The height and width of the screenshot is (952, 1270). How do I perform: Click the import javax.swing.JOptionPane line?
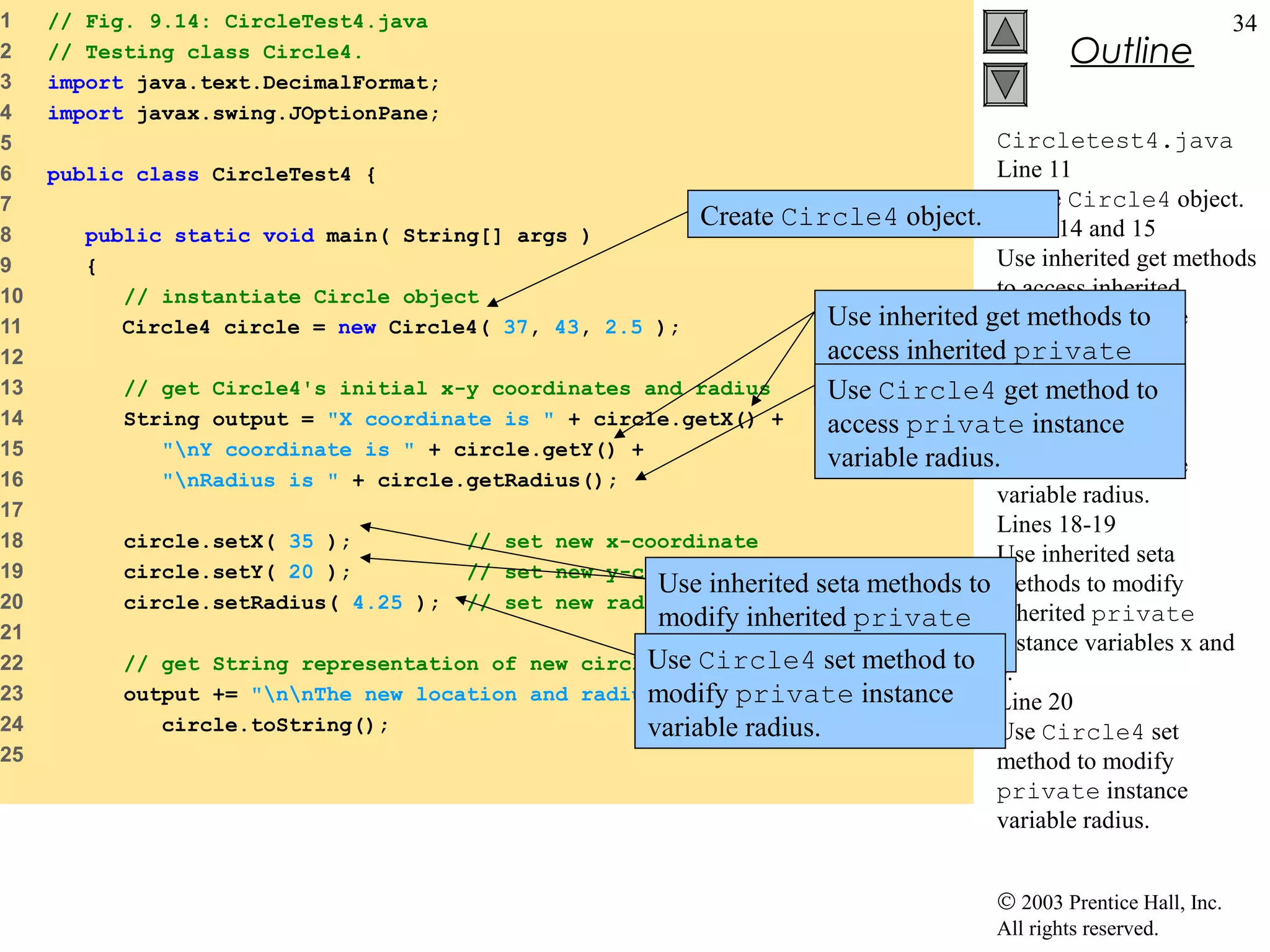pyautogui.click(x=243, y=113)
